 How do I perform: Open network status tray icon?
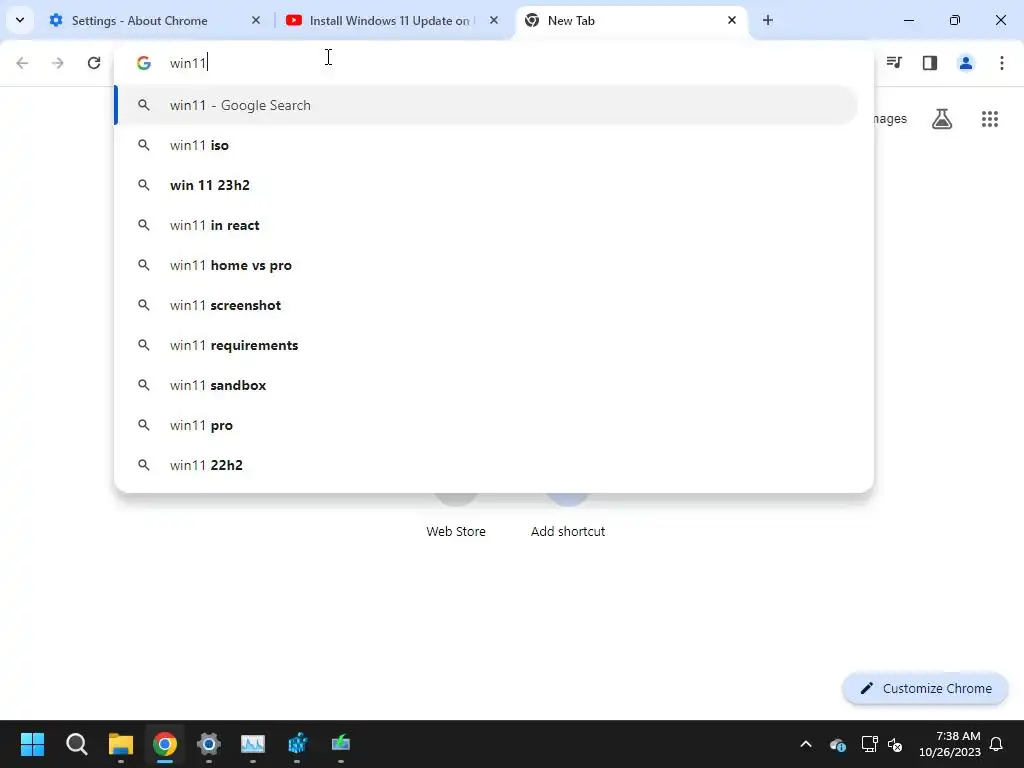[x=869, y=744]
